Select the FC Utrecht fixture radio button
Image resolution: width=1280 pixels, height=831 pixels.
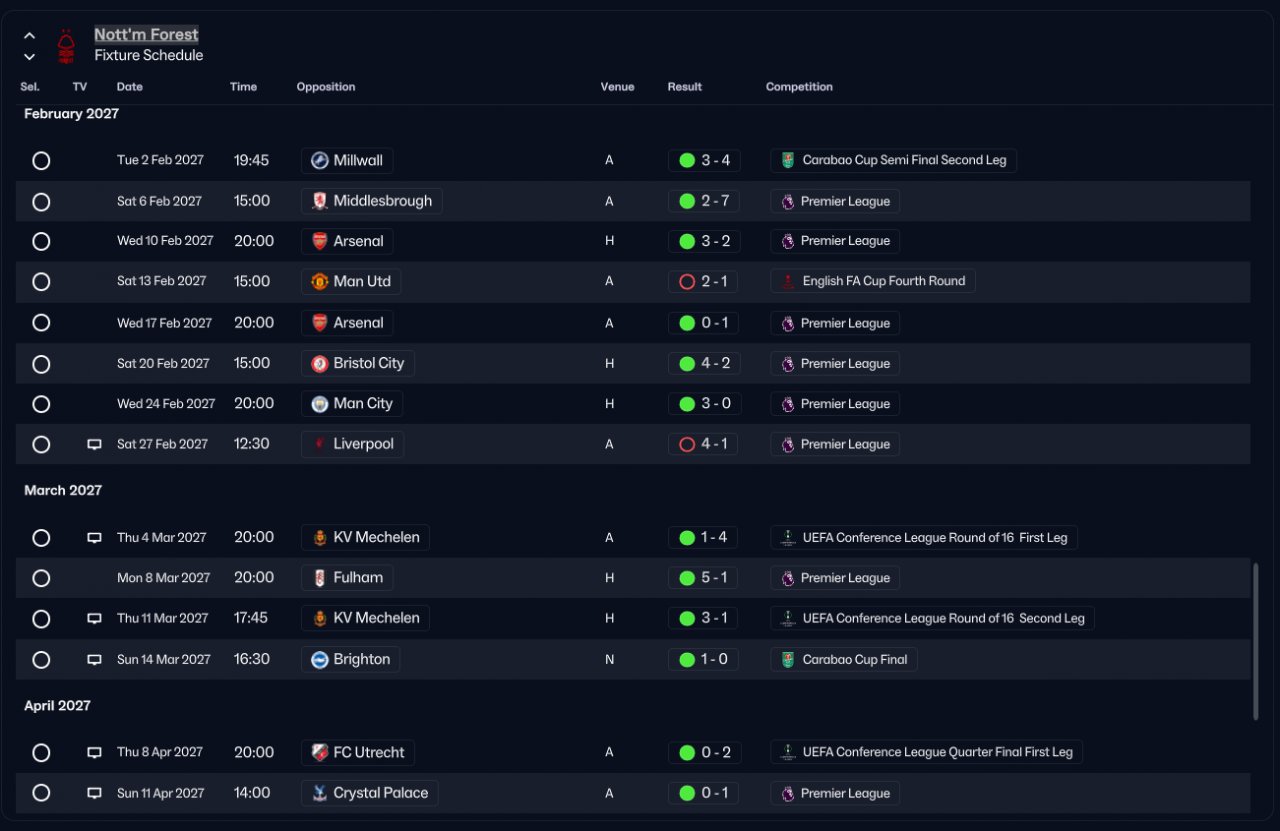pyautogui.click(x=41, y=753)
